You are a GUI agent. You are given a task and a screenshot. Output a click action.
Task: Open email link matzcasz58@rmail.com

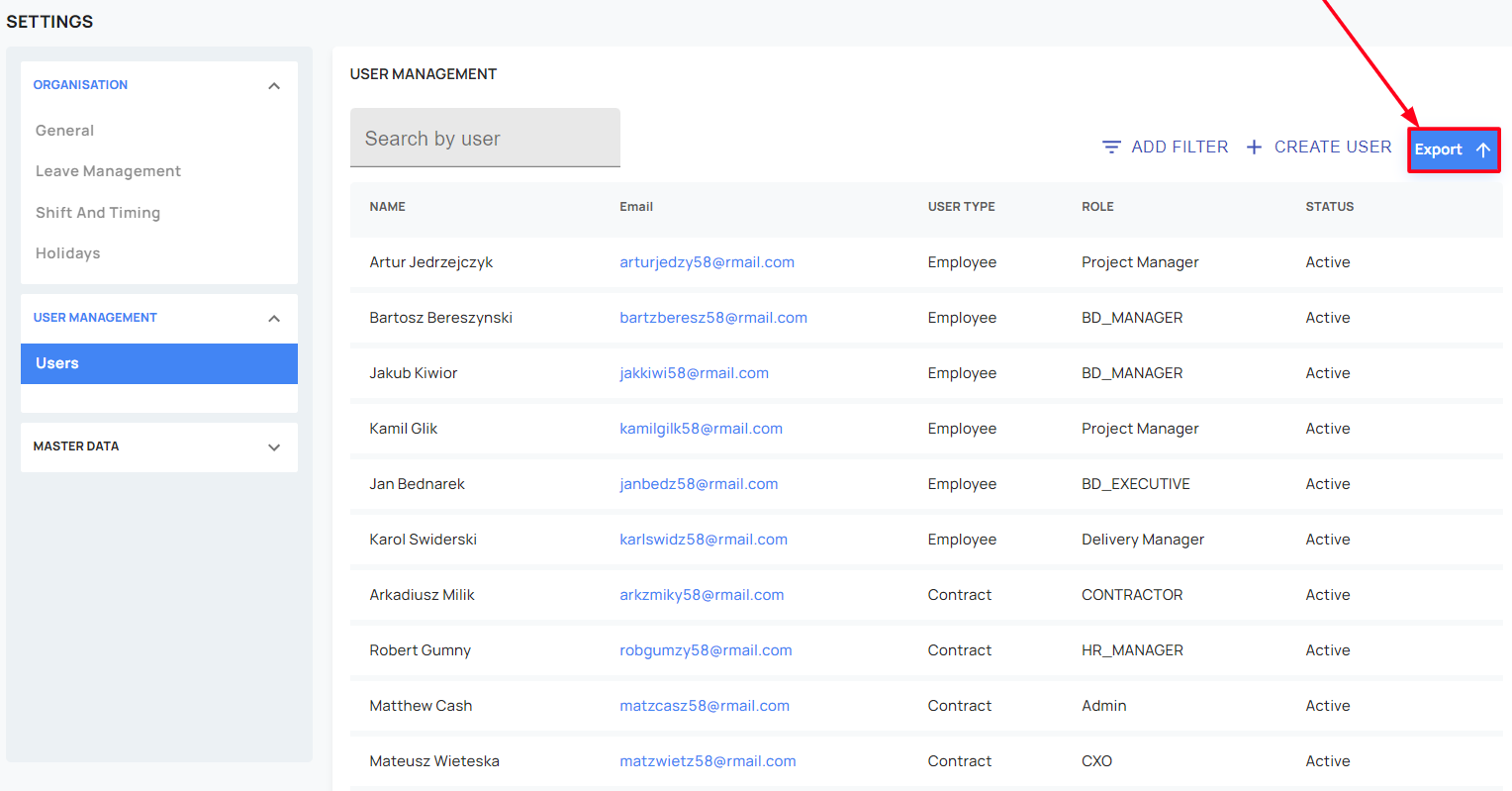[x=705, y=706]
